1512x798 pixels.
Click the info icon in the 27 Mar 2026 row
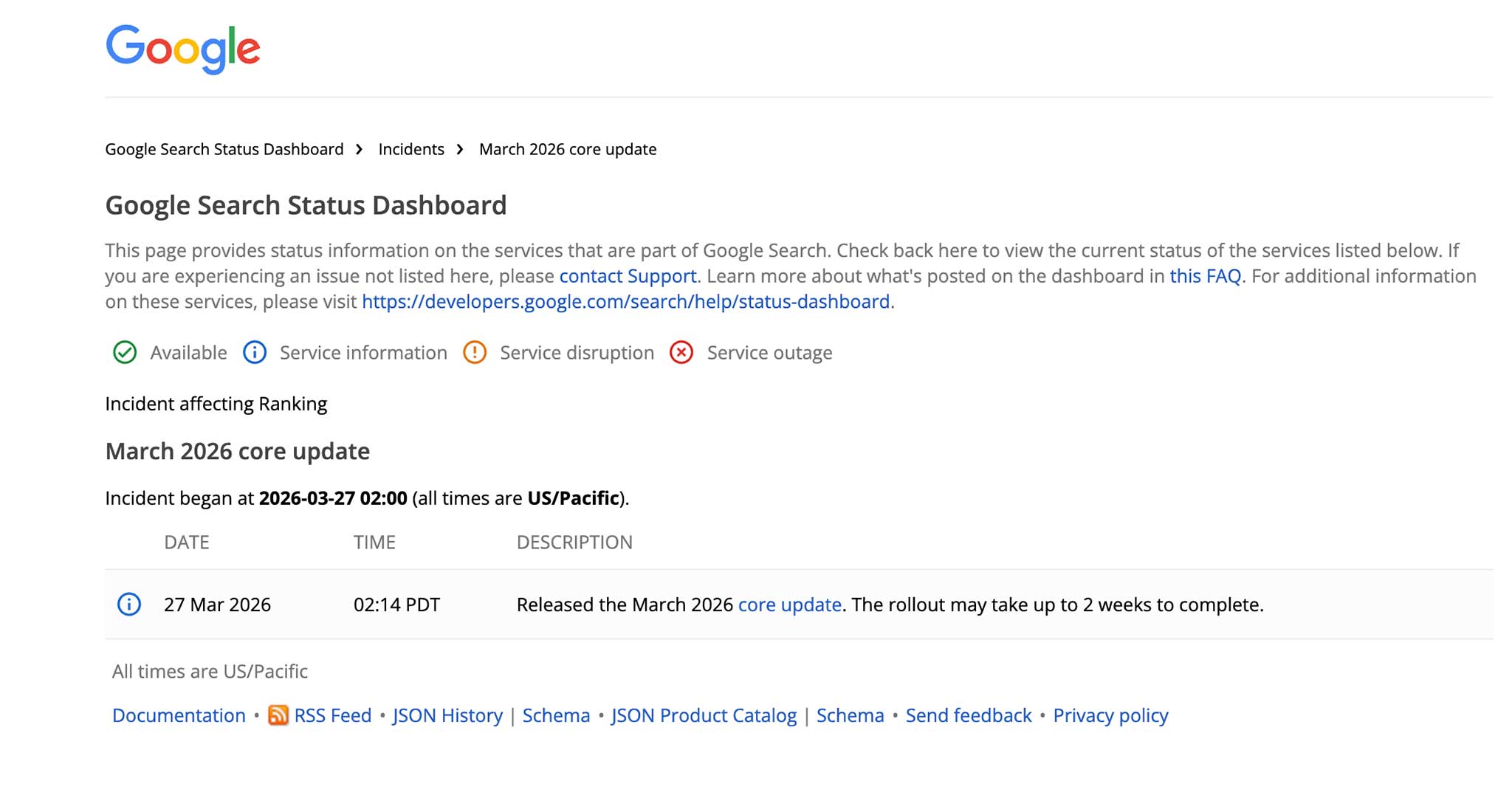coord(129,605)
